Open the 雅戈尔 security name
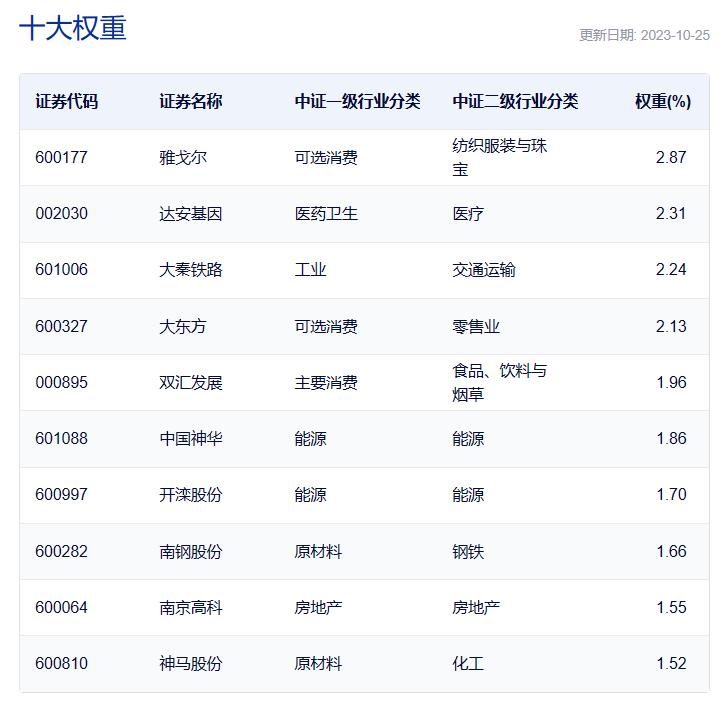726x708 pixels. coord(183,157)
